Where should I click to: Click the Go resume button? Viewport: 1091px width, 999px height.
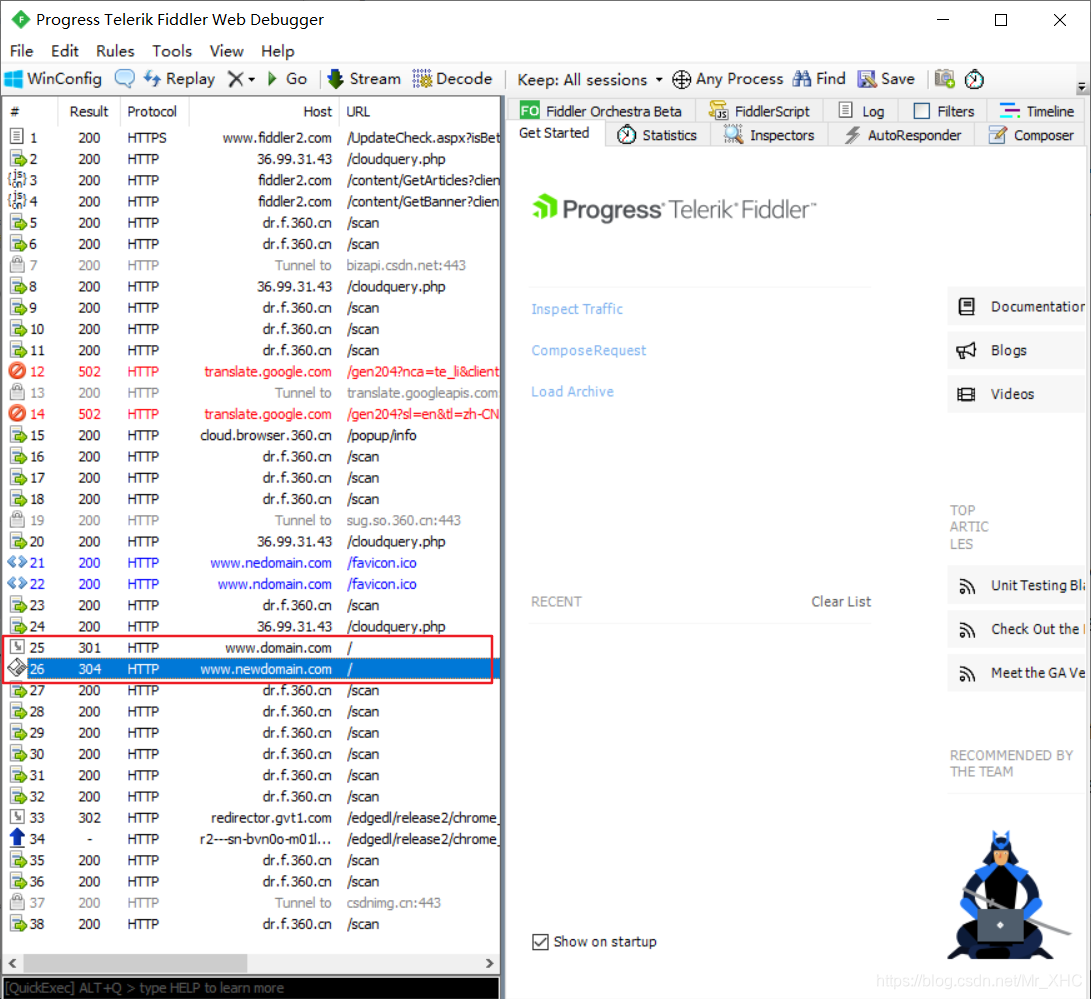point(287,79)
